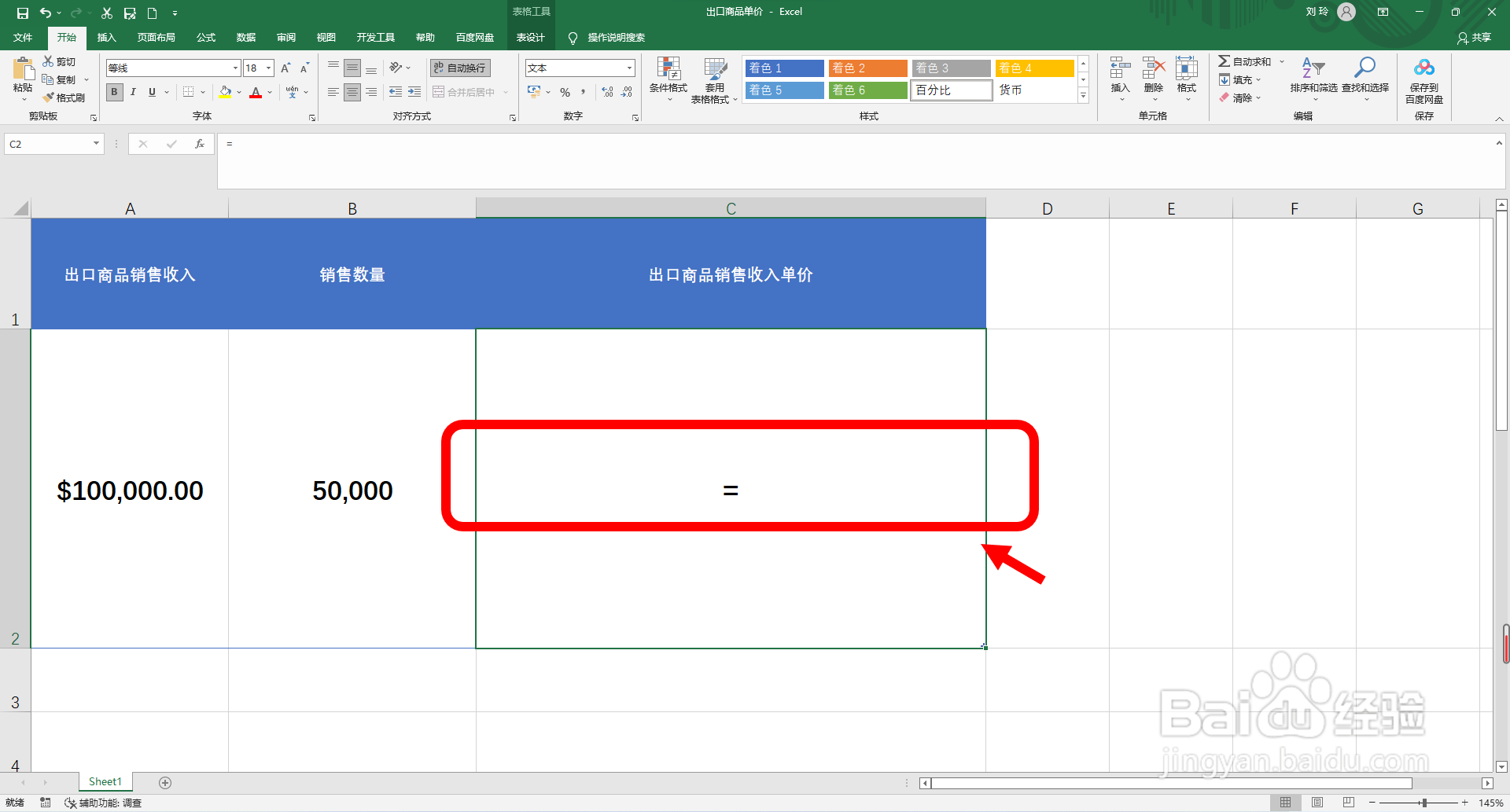1510x812 pixels.
Task: Click the zoom slider handle
Action: coord(1424,803)
